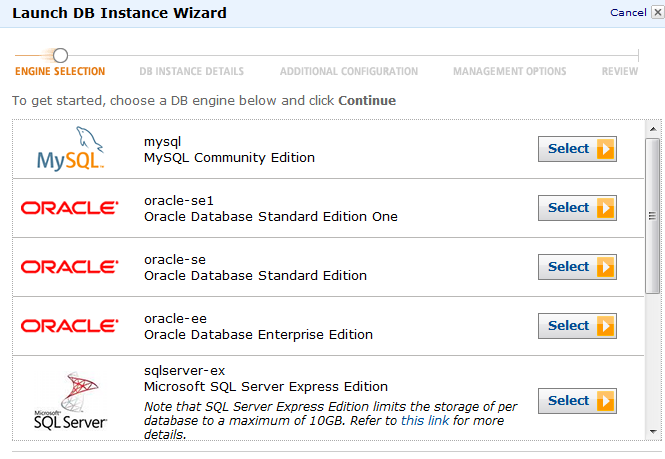
Task: Go to the Additional Configuration step
Action: pos(349,71)
